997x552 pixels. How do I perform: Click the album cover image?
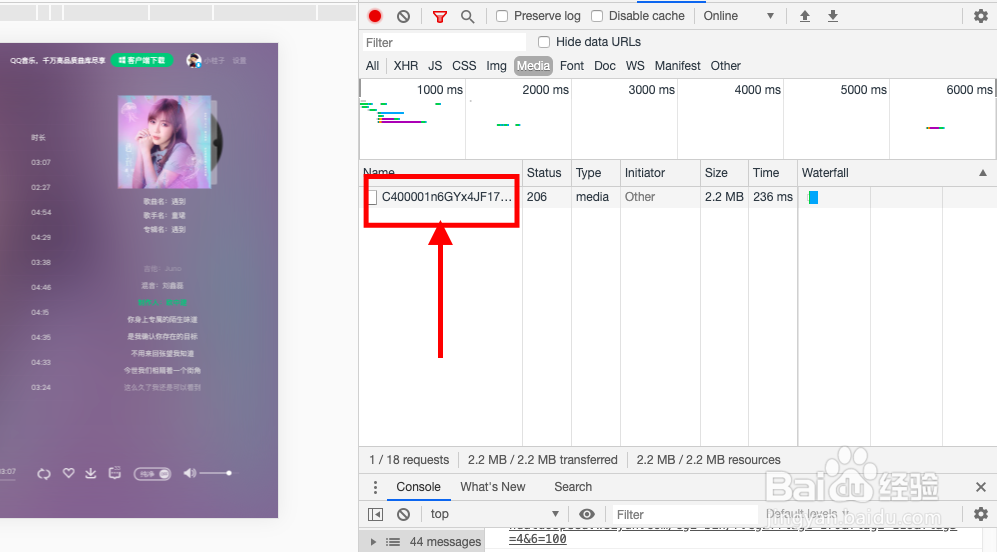[x=164, y=141]
